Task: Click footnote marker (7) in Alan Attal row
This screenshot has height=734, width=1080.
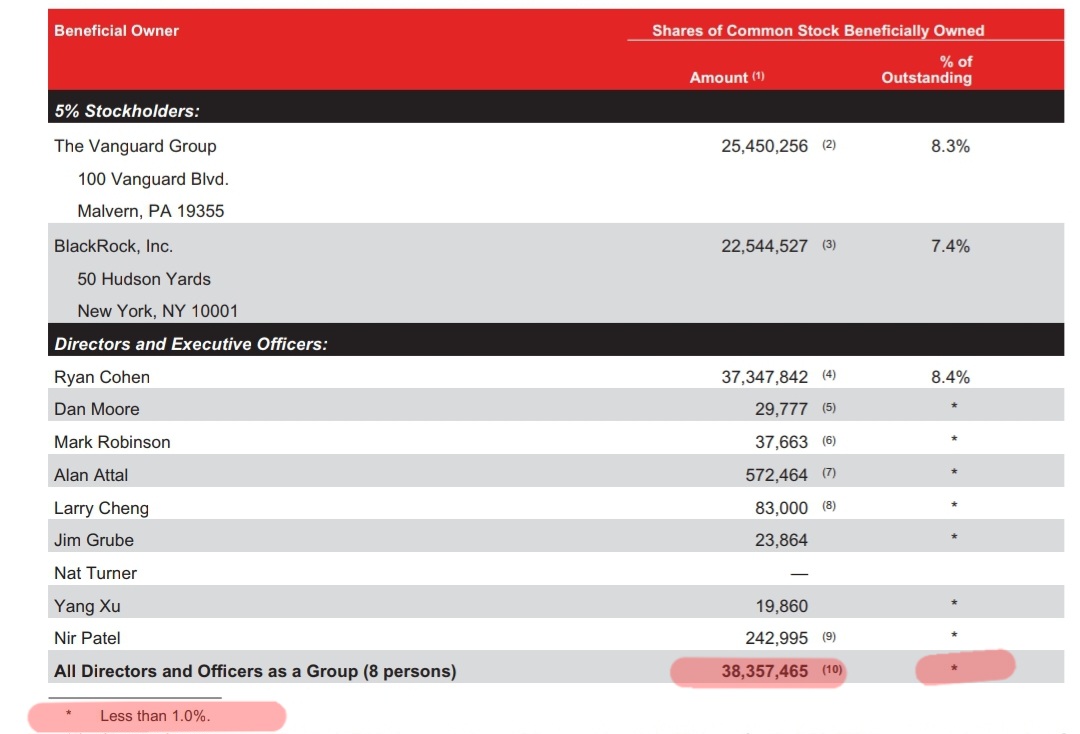Action: [829, 473]
